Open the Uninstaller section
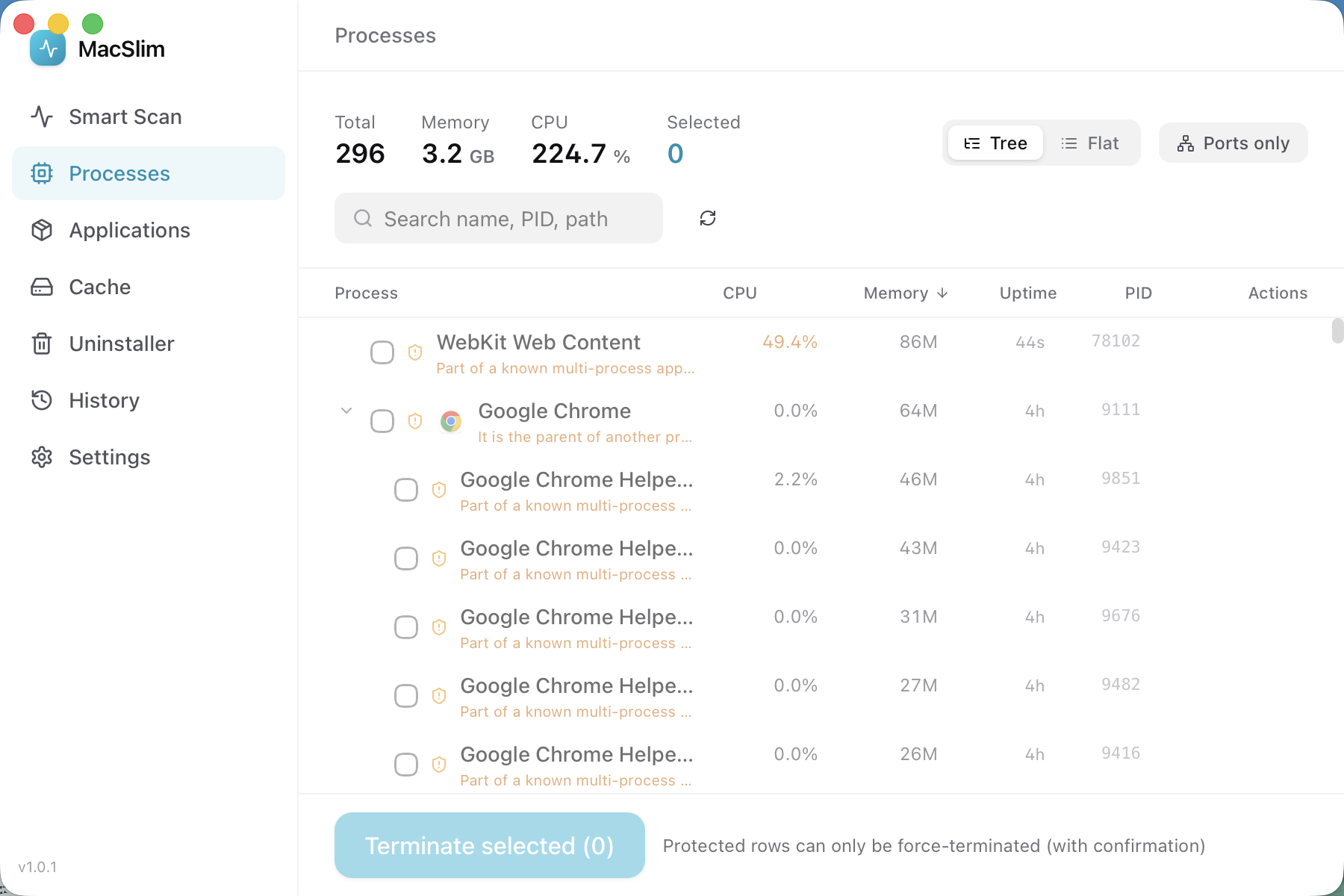1344x896 pixels. pos(149,343)
